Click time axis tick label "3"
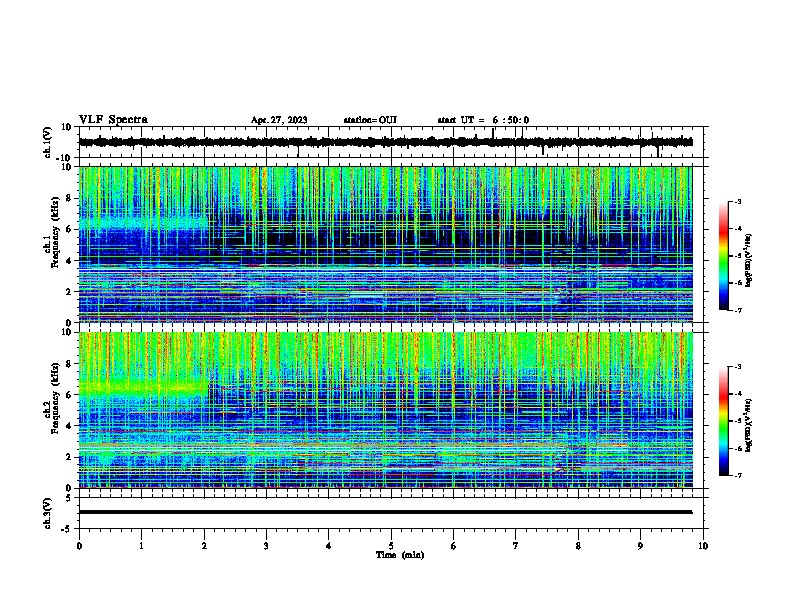The height and width of the screenshot is (612, 792). click(266, 546)
